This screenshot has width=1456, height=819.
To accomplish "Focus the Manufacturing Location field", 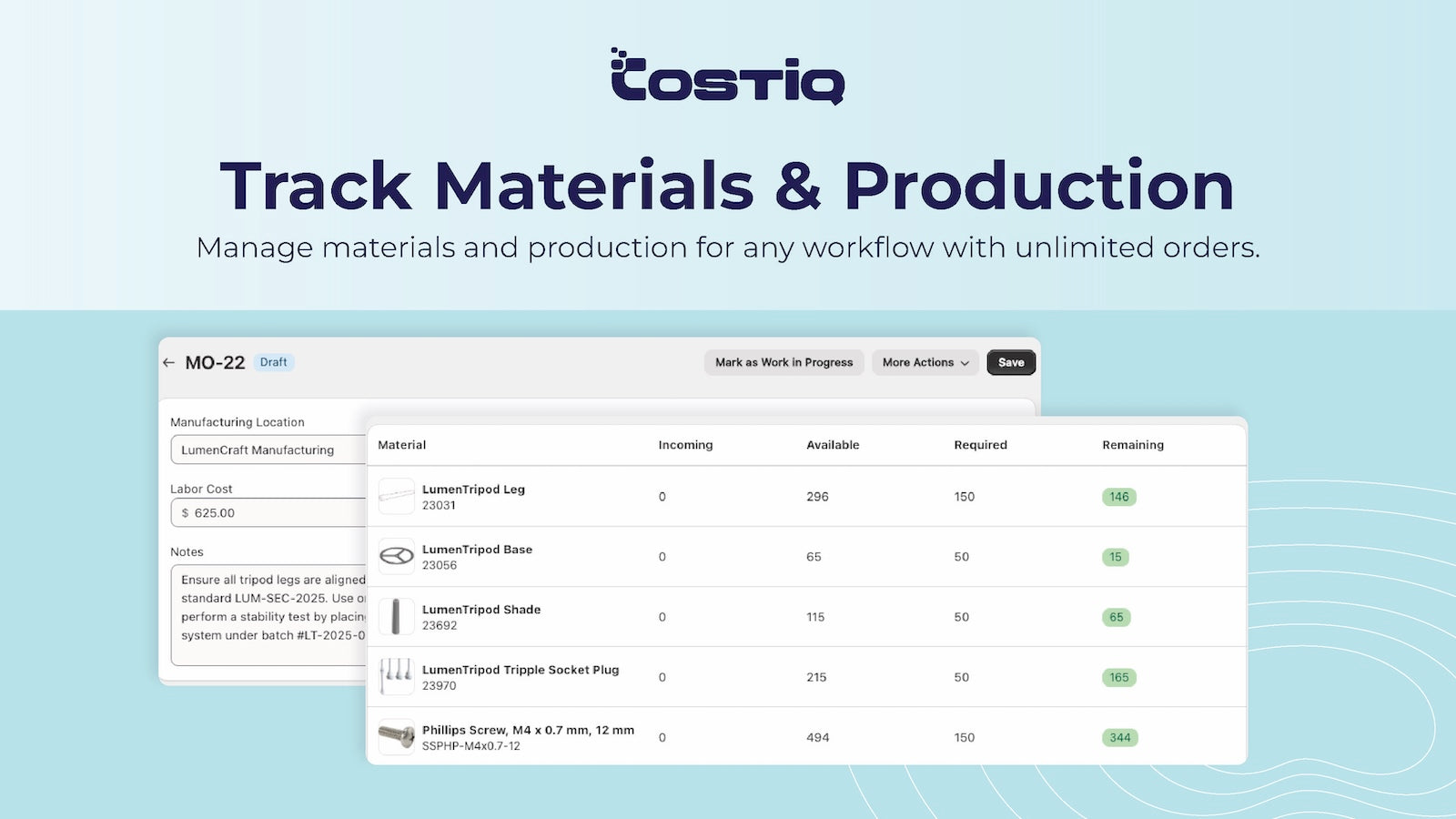I will 268,450.
